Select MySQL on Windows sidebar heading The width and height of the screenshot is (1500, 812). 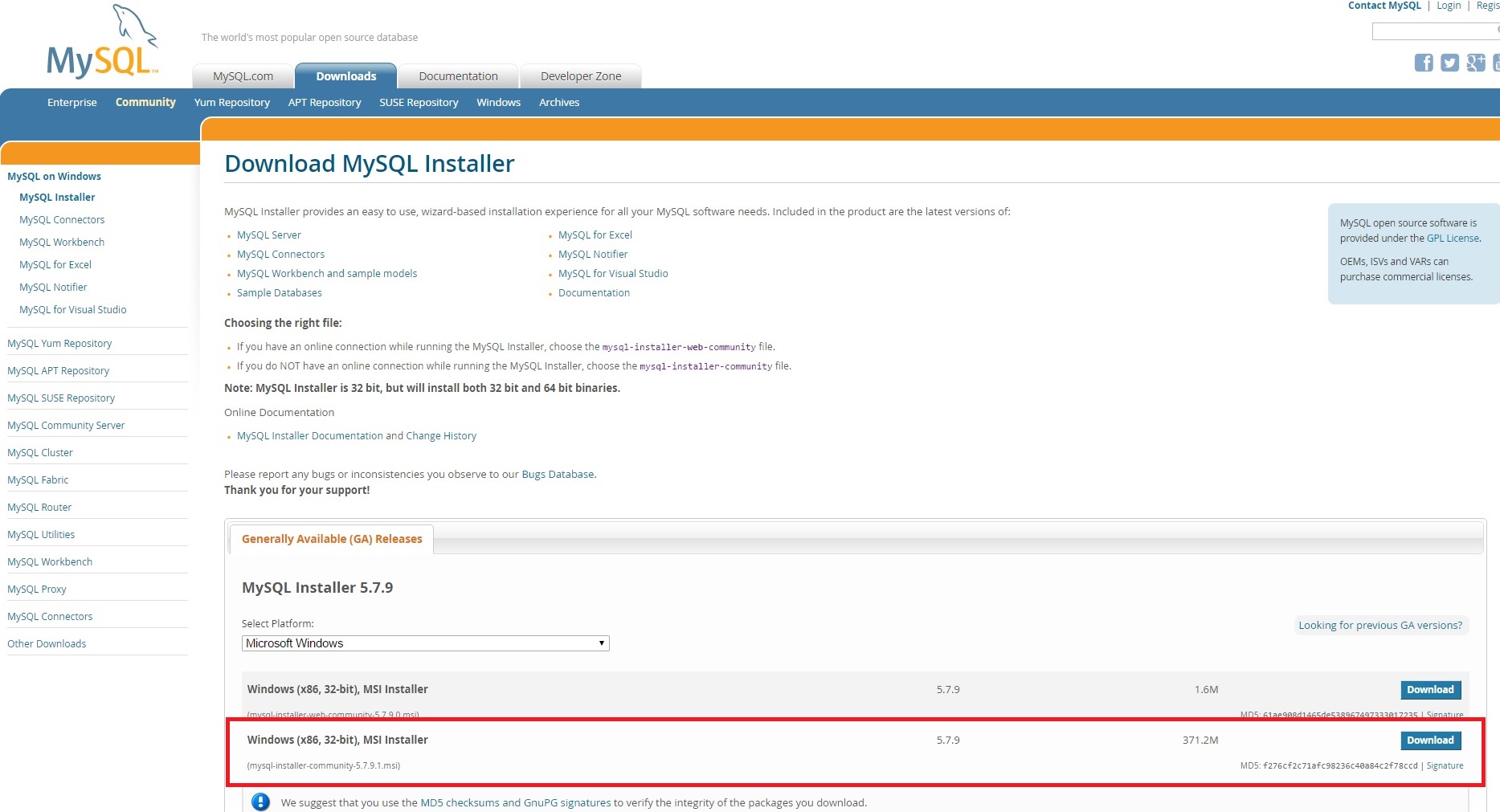[54, 177]
